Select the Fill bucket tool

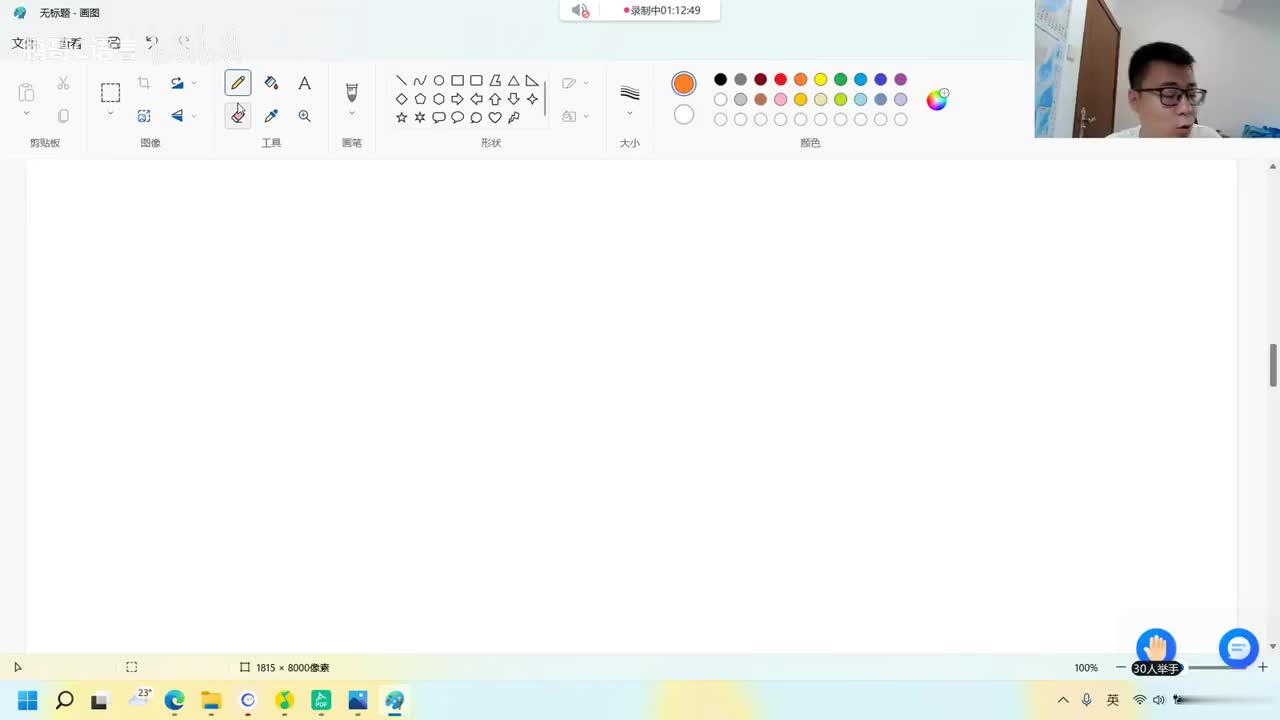271,83
